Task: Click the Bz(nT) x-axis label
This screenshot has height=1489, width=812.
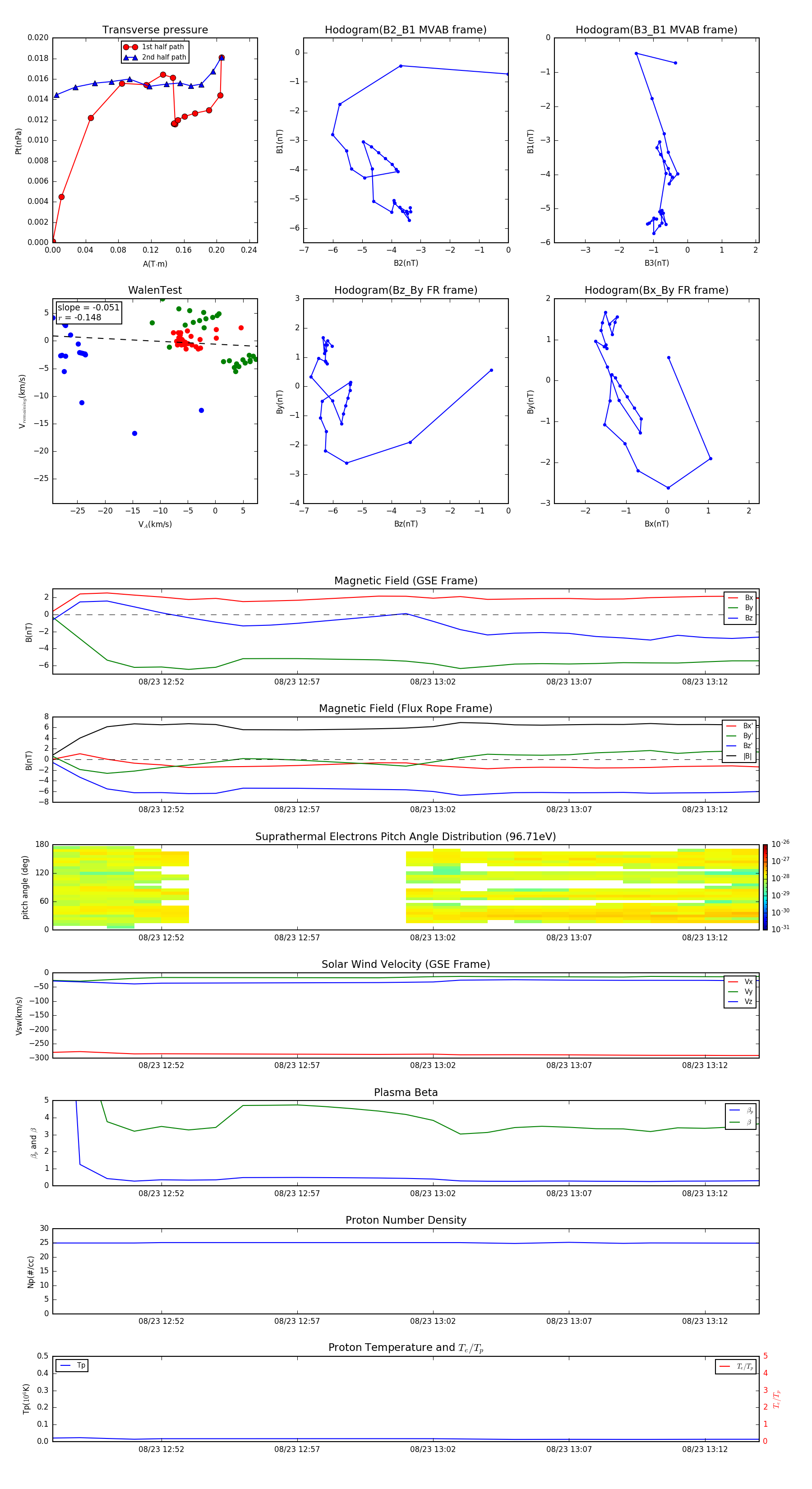Action: point(406,524)
